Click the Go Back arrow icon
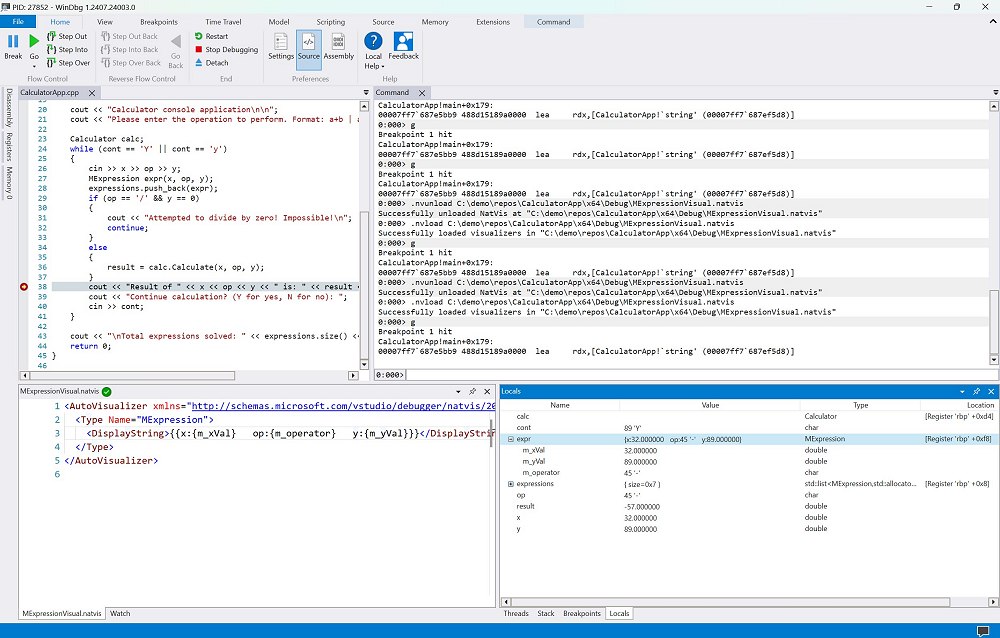The width and height of the screenshot is (1000, 638). point(176,42)
